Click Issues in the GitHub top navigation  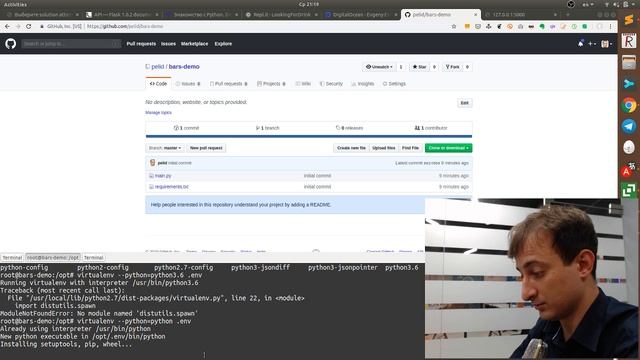(168, 44)
